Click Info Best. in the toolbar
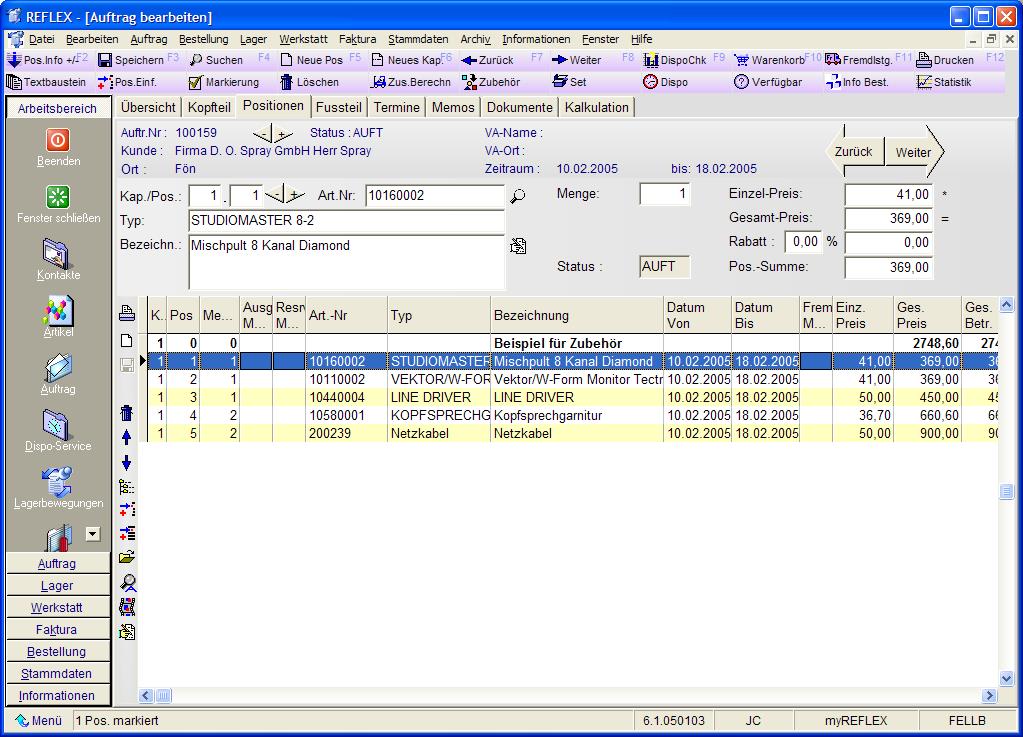 click(857, 82)
